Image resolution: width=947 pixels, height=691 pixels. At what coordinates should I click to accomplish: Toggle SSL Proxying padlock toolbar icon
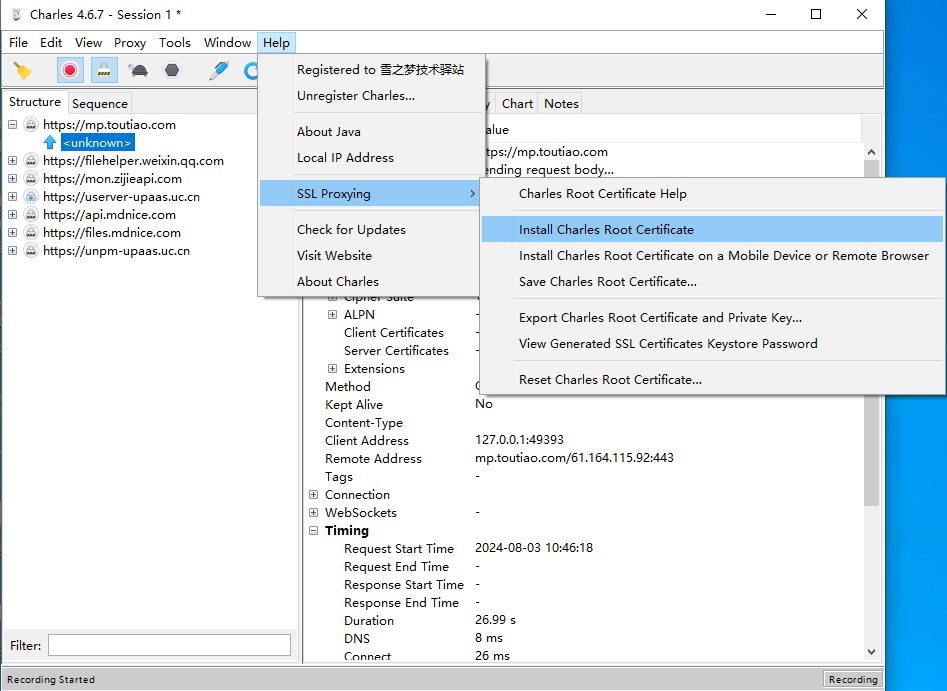(104, 70)
